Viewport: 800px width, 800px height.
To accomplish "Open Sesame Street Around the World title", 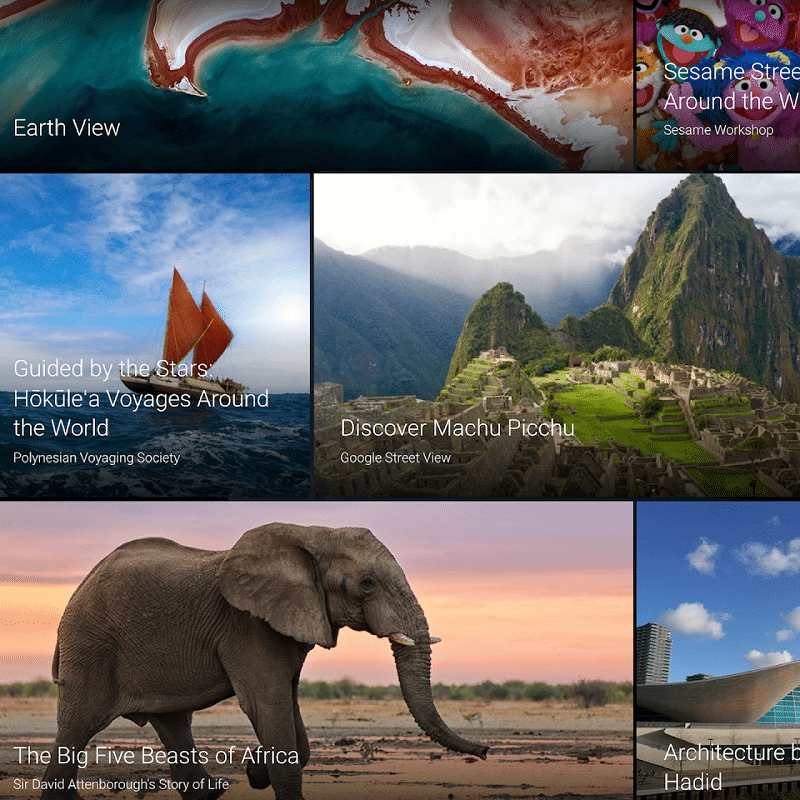I will click(x=731, y=87).
